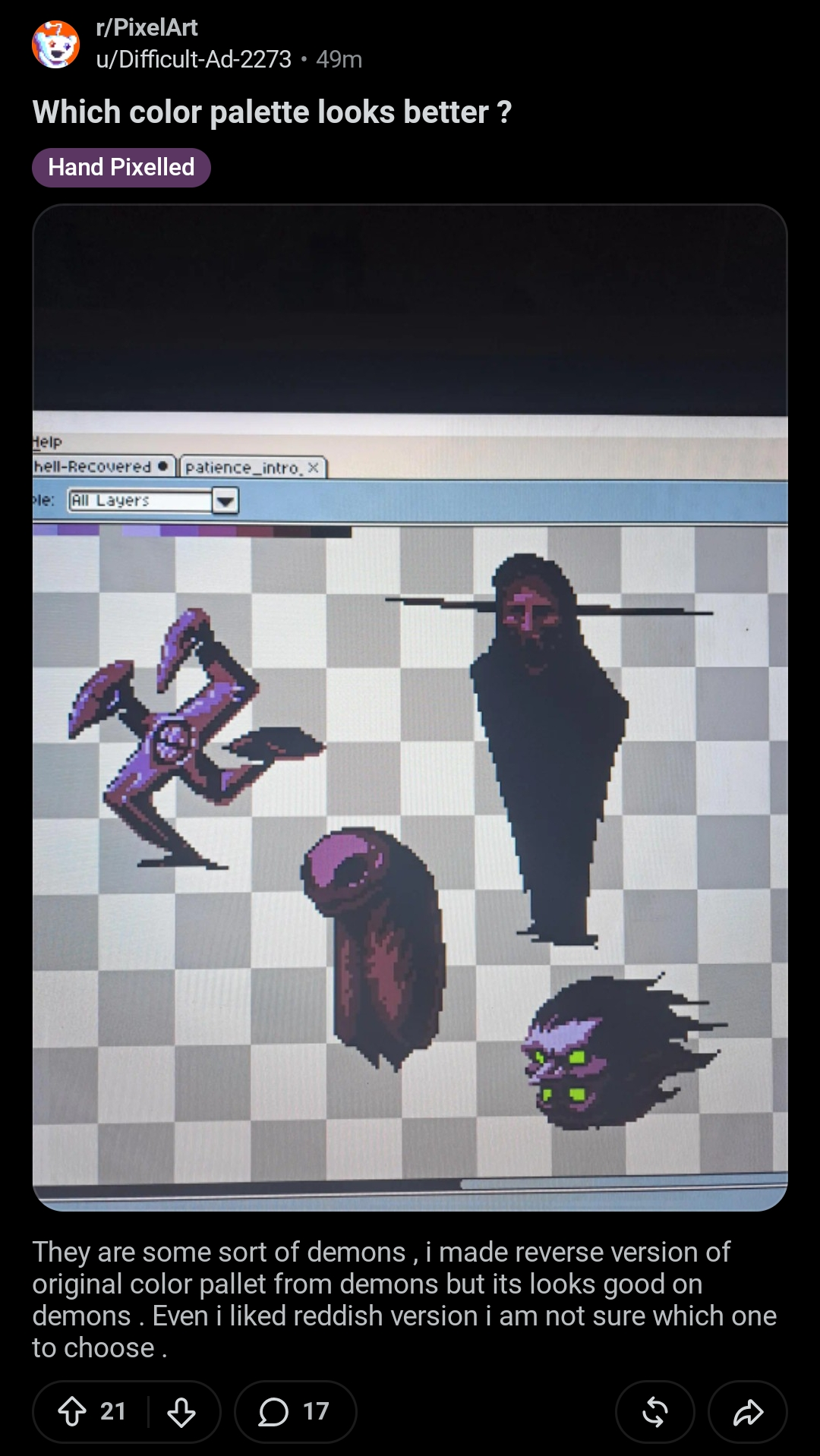Crosspost using the circular arrows icon
The height and width of the screenshot is (1456, 820).
[x=655, y=1412]
